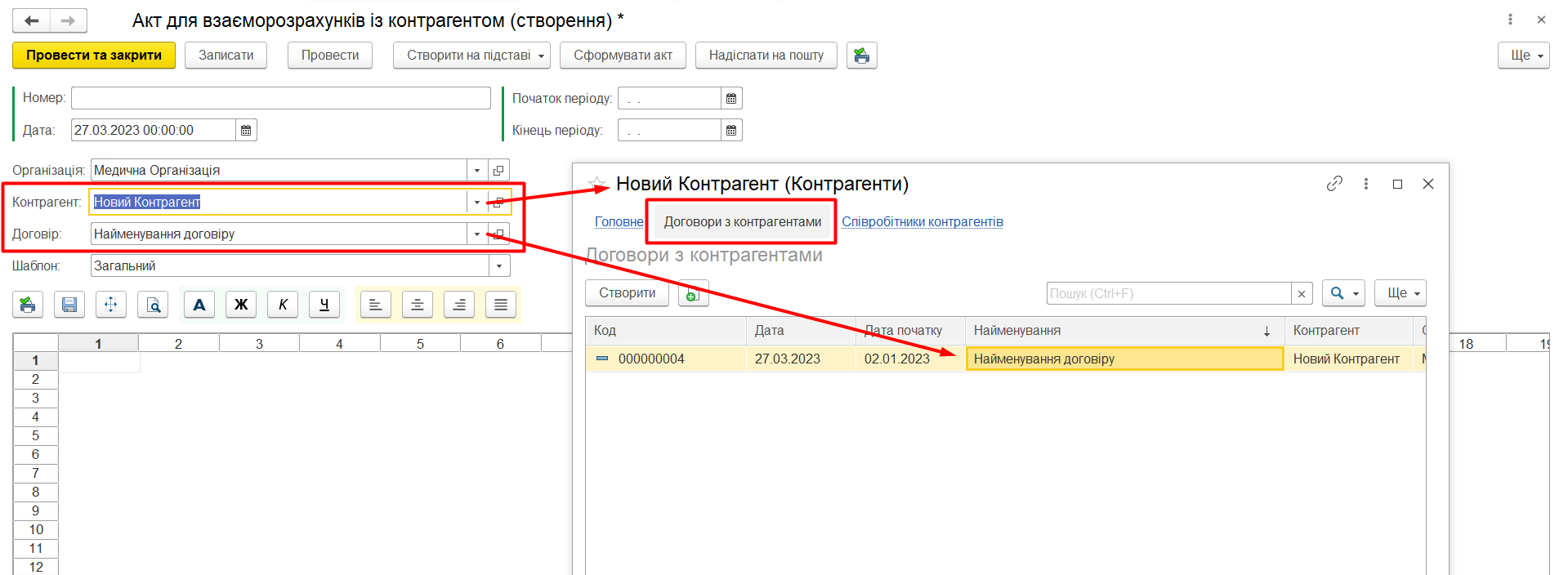Click Провести та закрити button

tap(94, 56)
